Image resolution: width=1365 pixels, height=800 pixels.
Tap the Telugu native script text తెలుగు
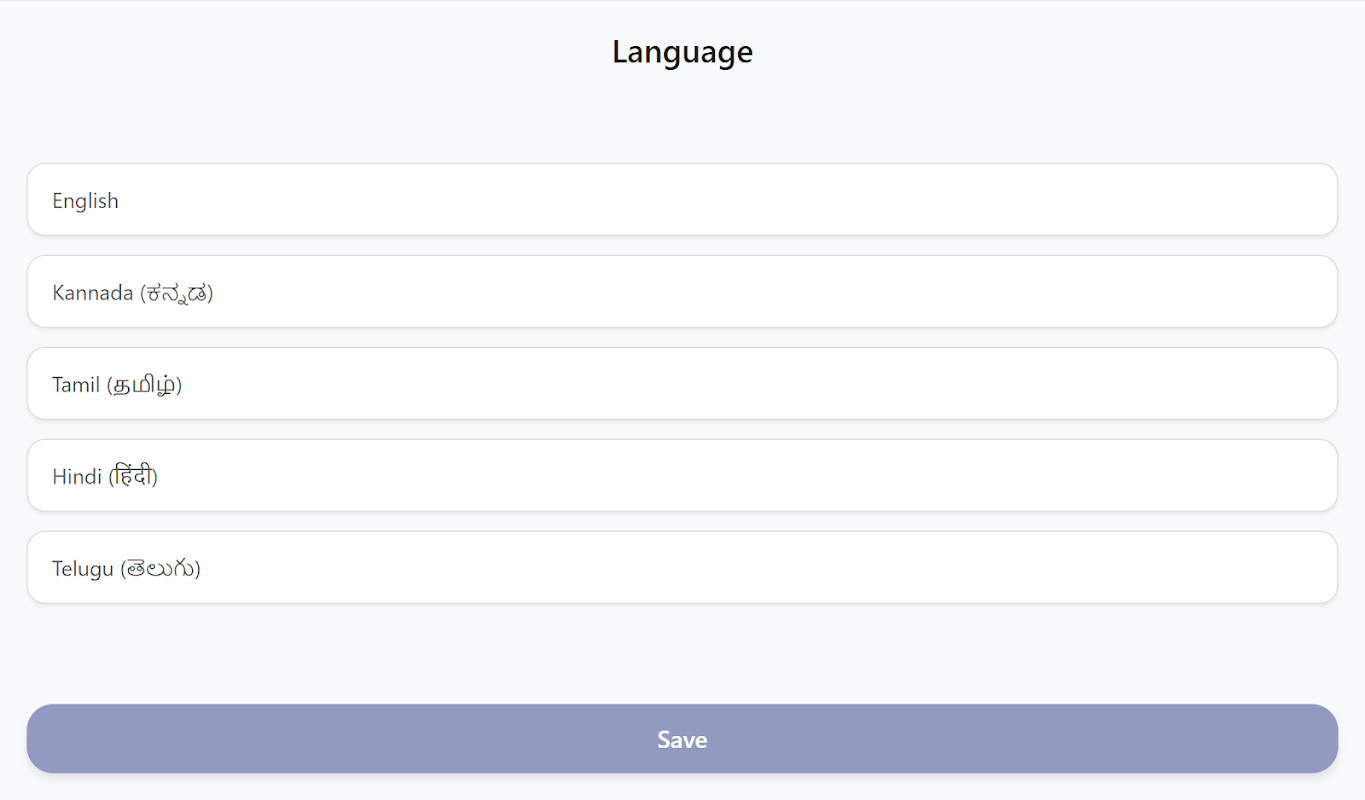pos(160,569)
